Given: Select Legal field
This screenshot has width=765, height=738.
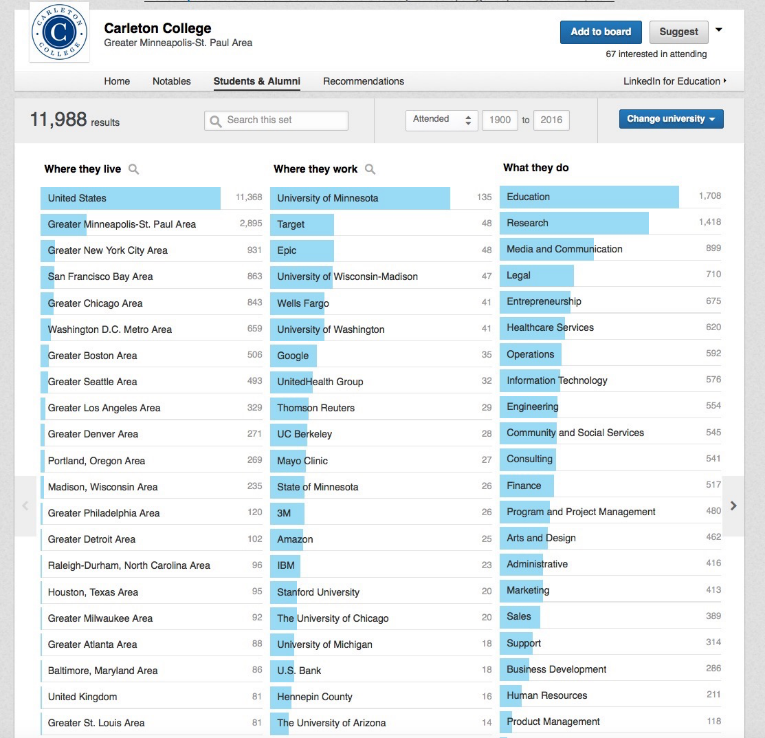Looking at the screenshot, I should pos(610,275).
